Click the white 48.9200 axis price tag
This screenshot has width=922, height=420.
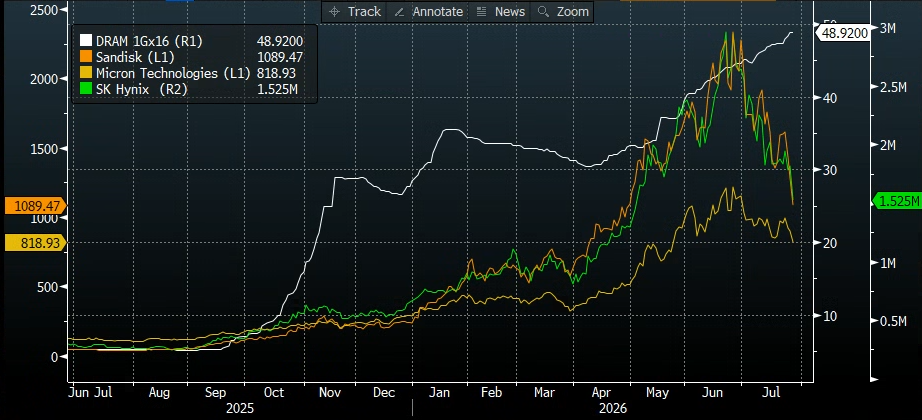(x=842, y=33)
